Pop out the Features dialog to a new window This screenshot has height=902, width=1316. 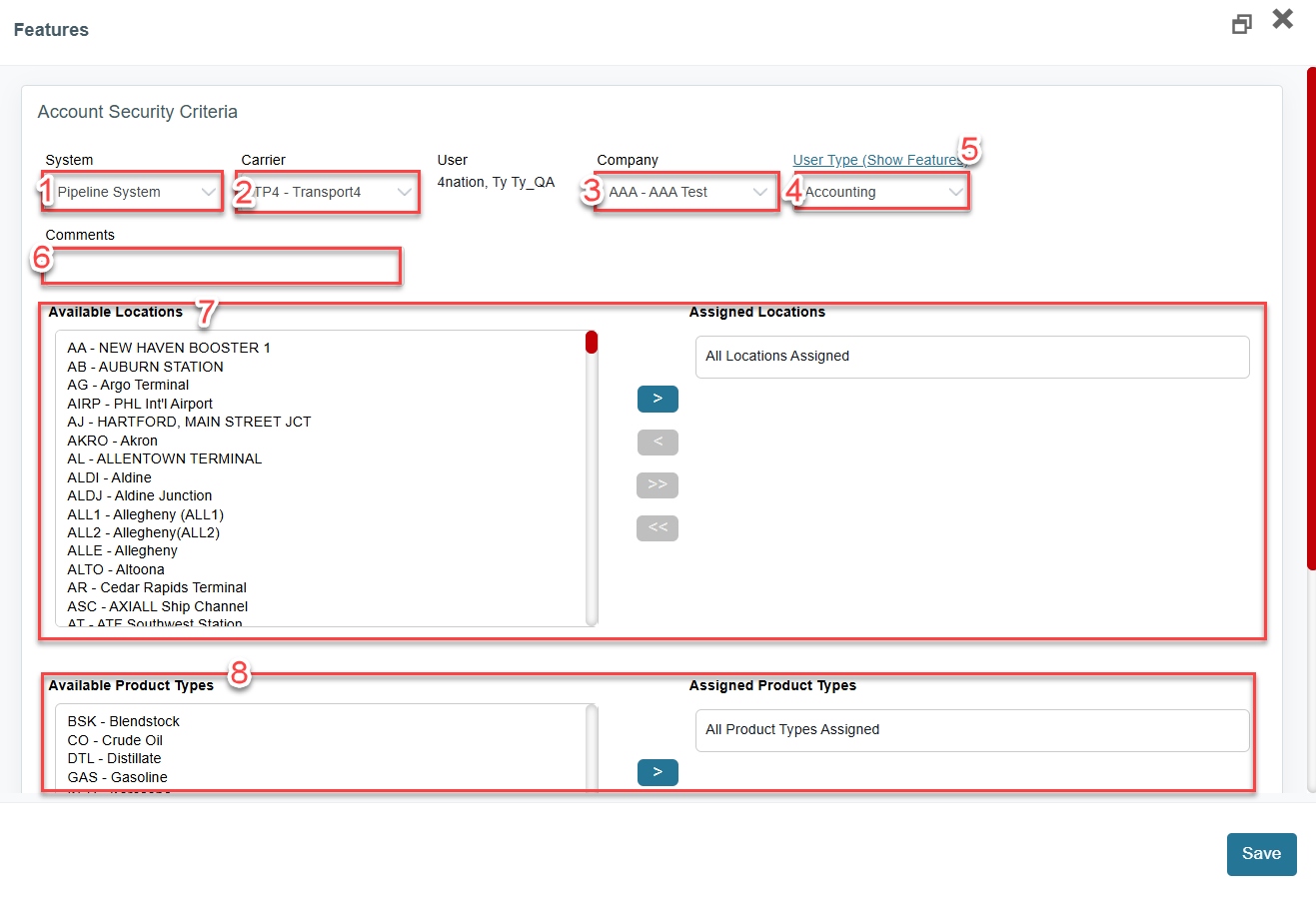click(1241, 22)
